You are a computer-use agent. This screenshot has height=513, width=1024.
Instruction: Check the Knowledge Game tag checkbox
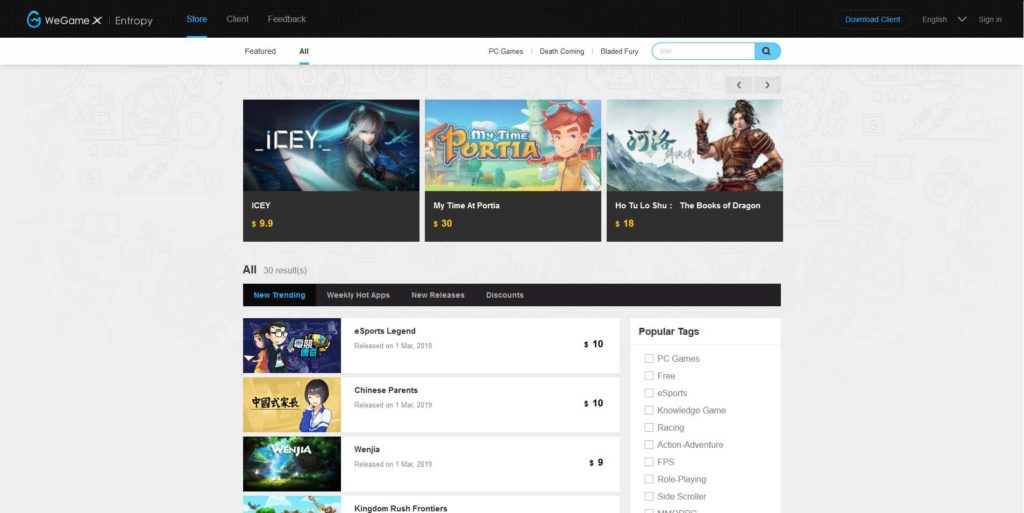coord(648,410)
